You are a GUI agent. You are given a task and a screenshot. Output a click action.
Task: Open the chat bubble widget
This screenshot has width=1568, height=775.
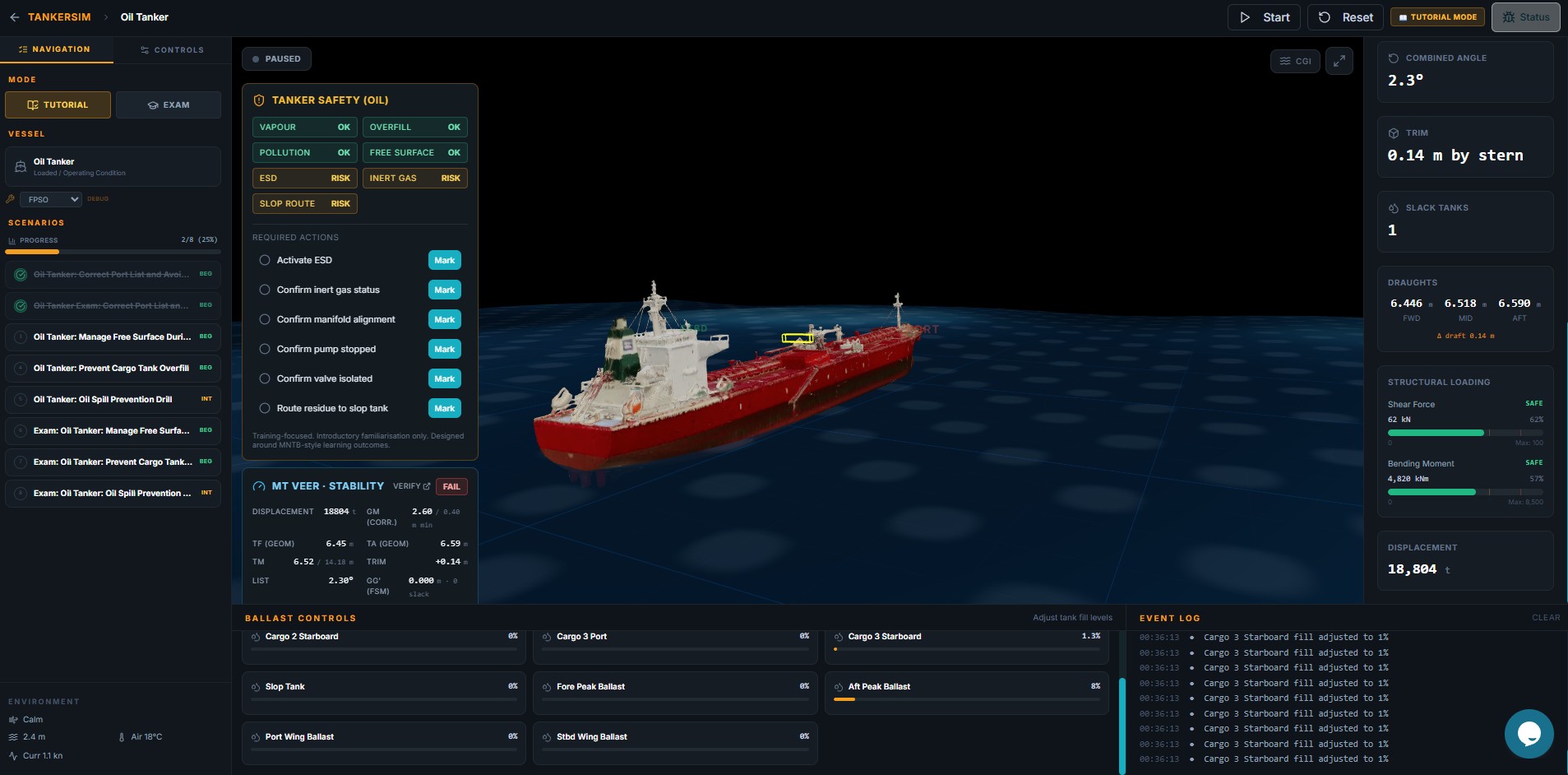[1529, 733]
